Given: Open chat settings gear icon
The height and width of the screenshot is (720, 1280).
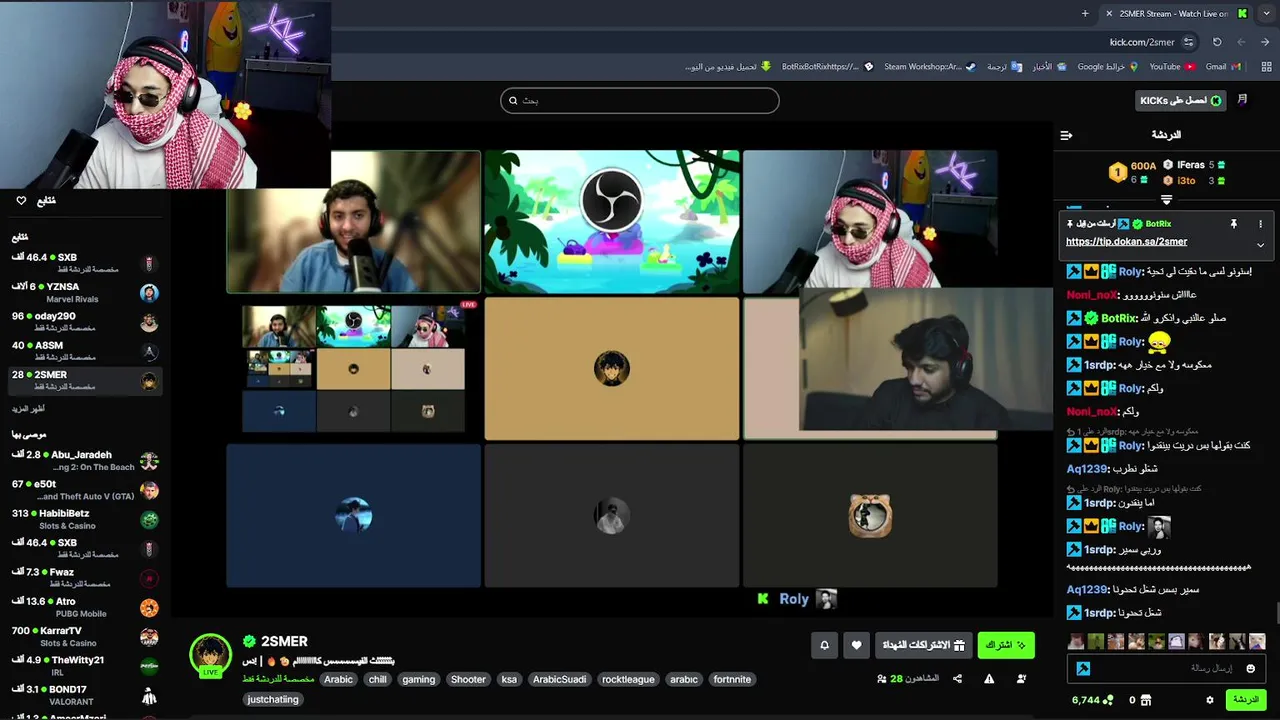Looking at the screenshot, I should 1209,700.
